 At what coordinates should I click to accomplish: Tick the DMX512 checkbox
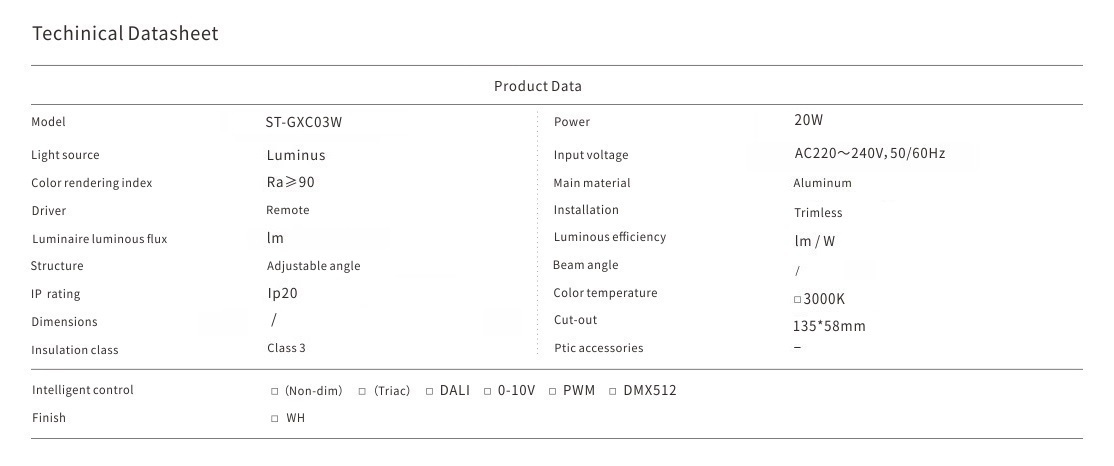(613, 391)
